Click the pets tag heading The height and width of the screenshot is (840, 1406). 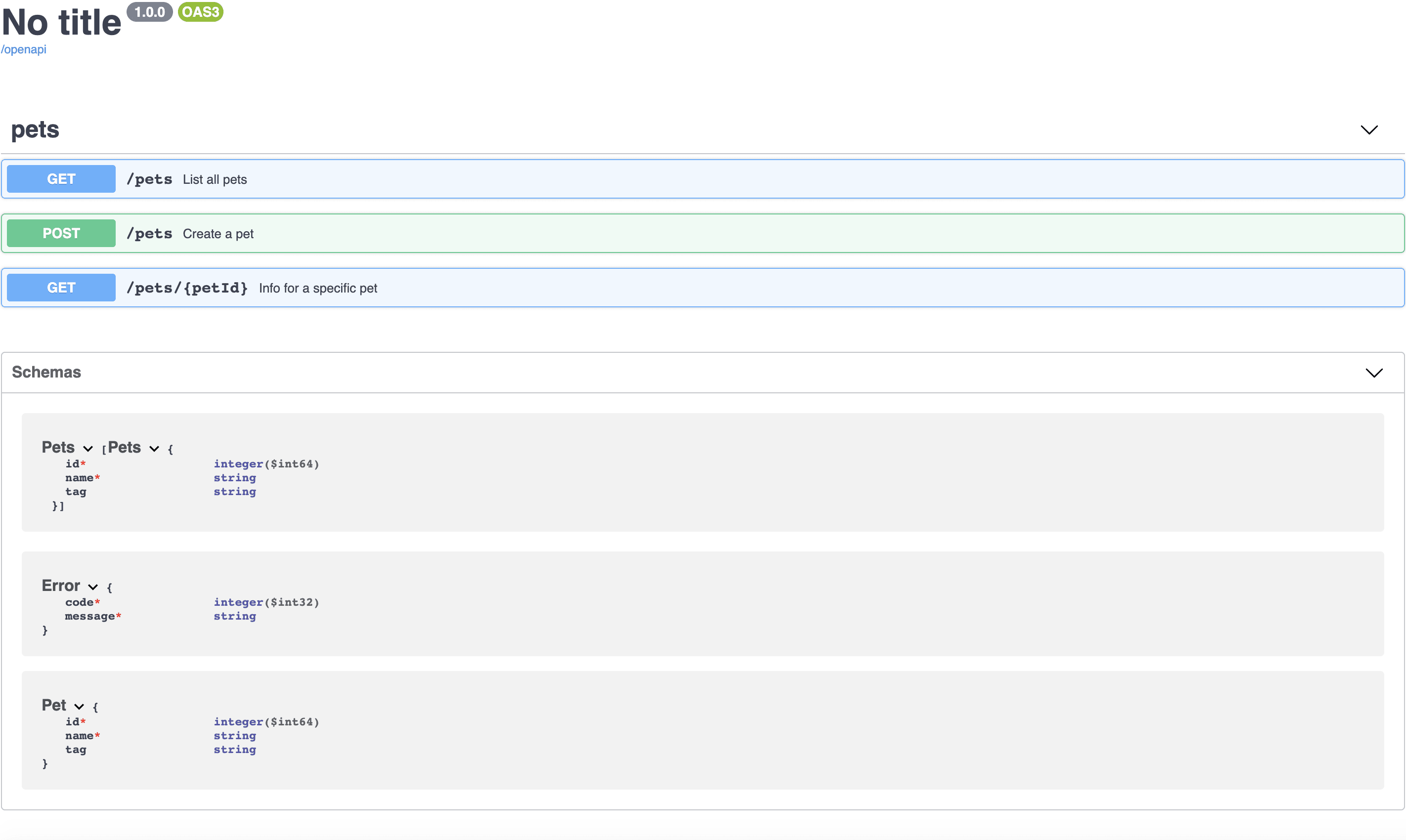pyautogui.click(x=35, y=129)
